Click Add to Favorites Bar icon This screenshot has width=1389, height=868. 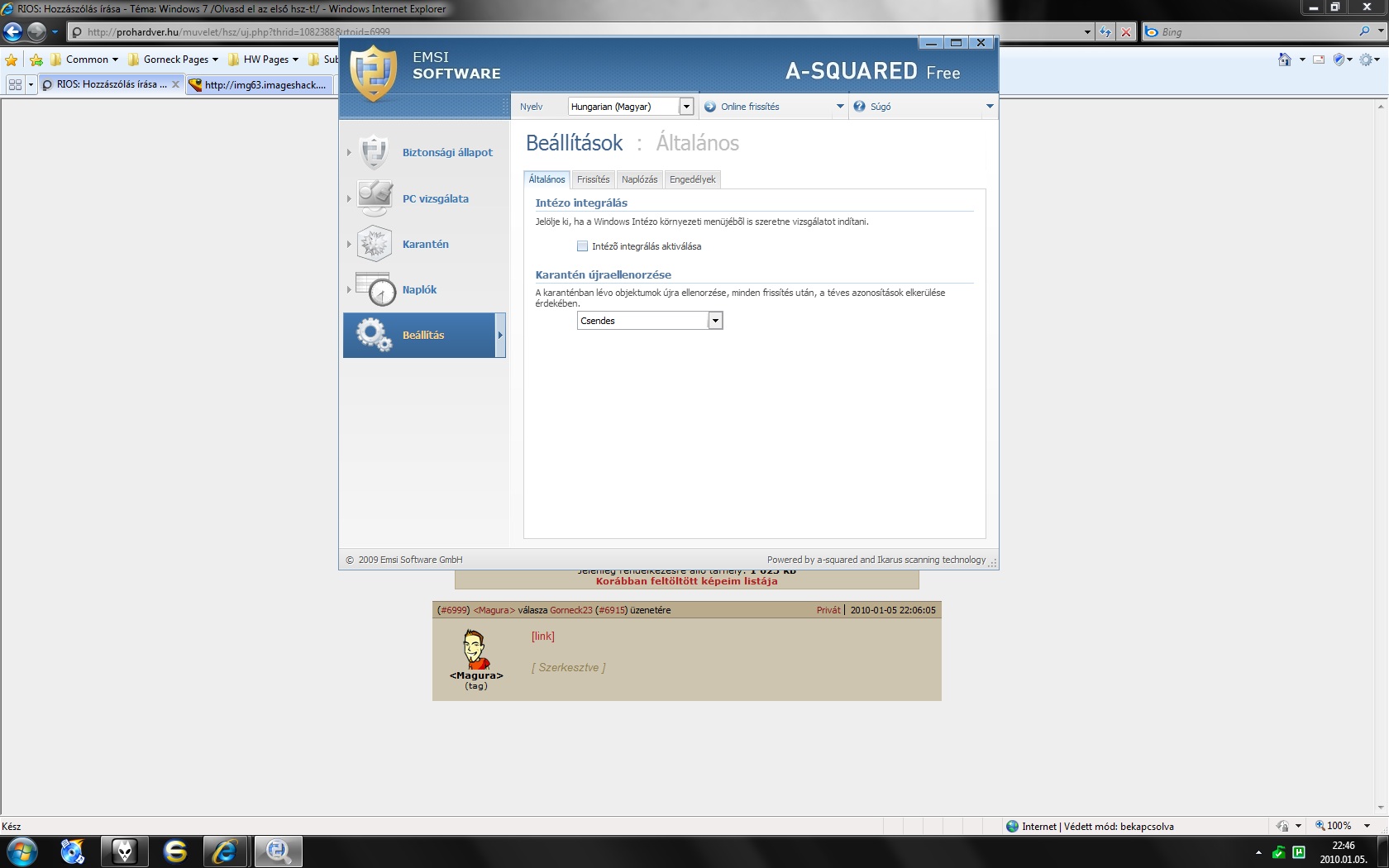(x=36, y=60)
